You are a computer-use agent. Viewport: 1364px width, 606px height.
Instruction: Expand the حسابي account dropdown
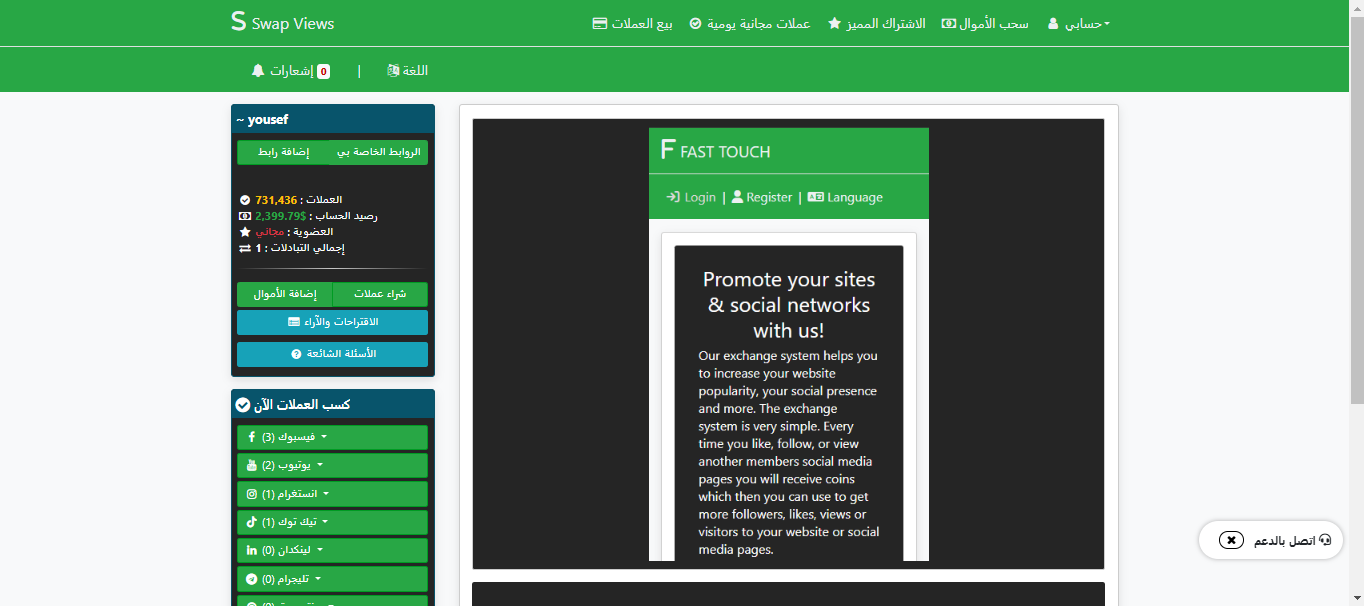pyautogui.click(x=1079, y=23)
